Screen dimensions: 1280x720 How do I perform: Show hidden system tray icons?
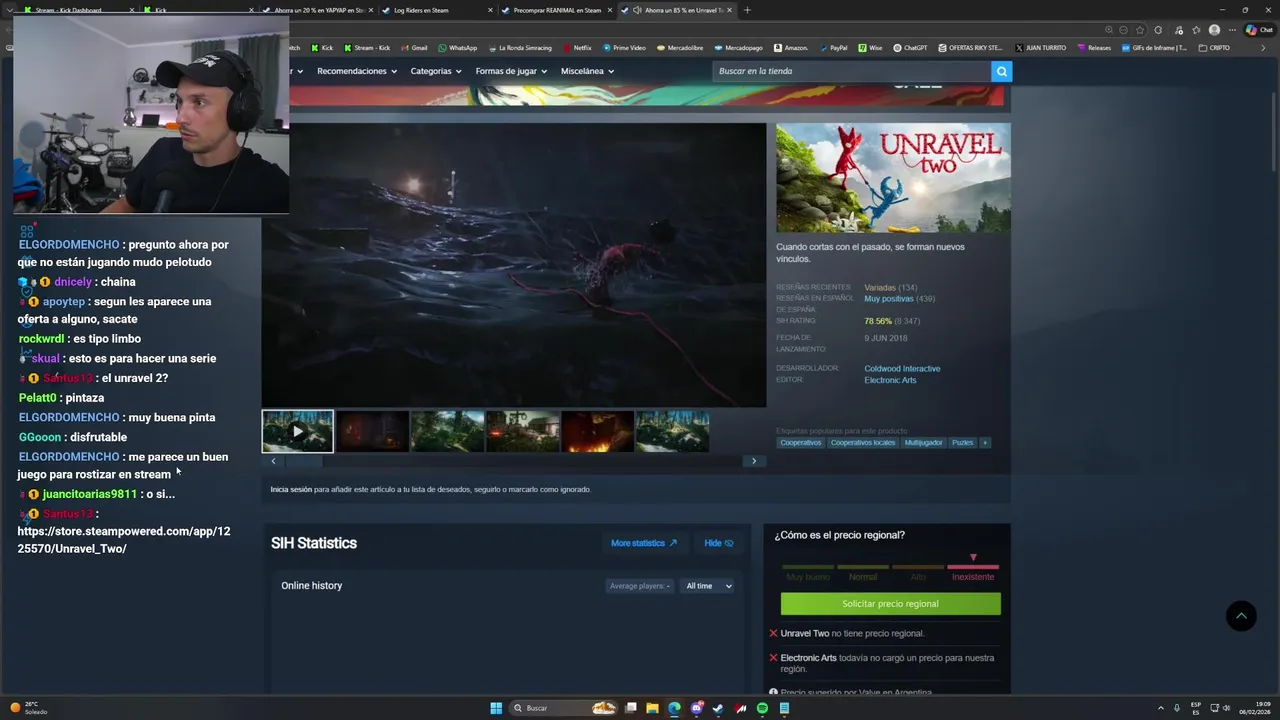click(x=1162, y=708)
